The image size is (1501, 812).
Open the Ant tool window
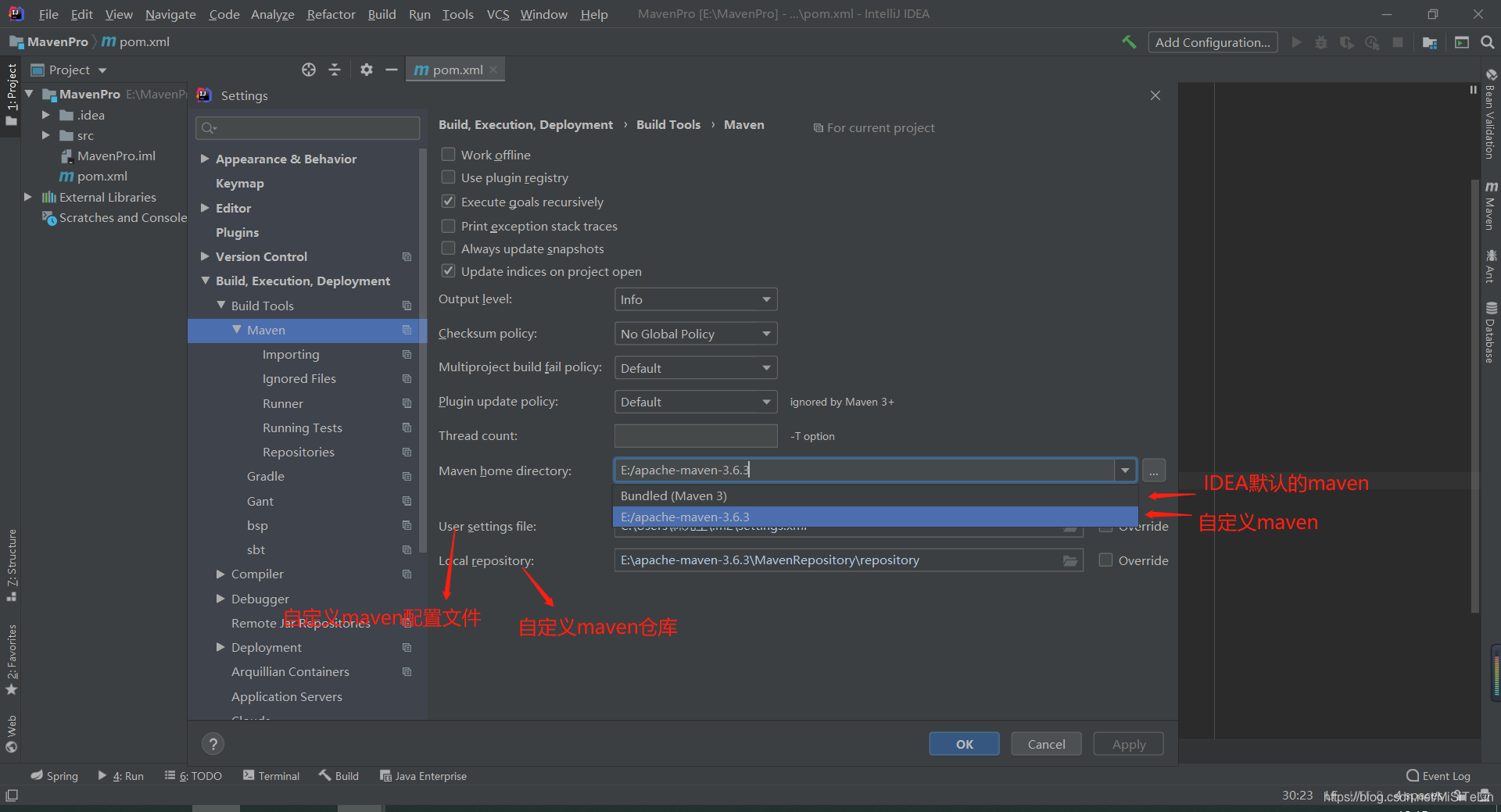[x=1491, y=266]
